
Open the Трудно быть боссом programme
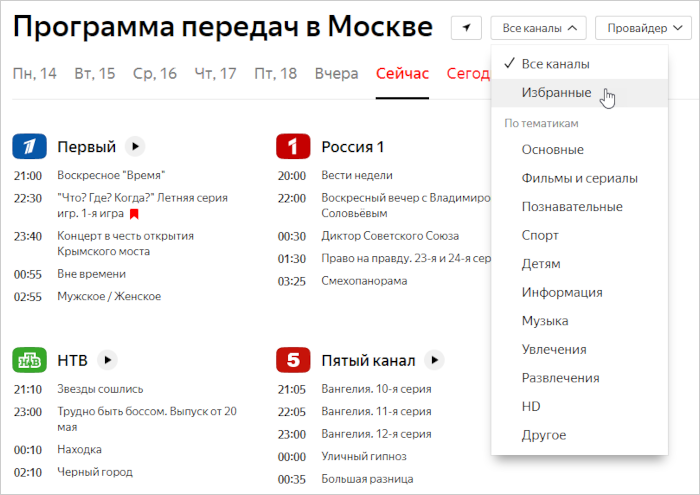pyautogui.click(x=147, y=419)
